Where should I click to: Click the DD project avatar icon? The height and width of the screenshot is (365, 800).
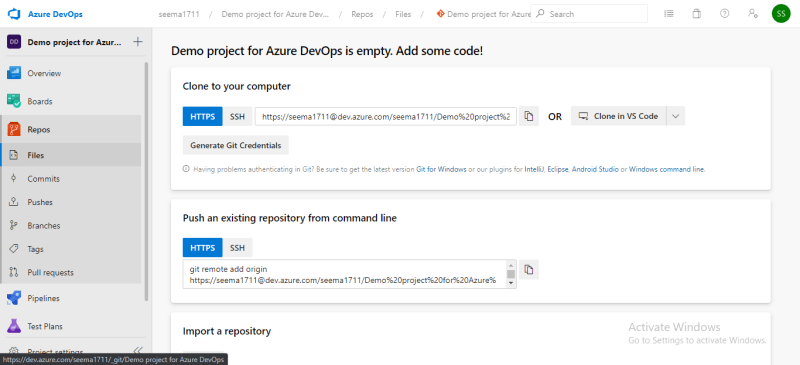coord(13,42)
